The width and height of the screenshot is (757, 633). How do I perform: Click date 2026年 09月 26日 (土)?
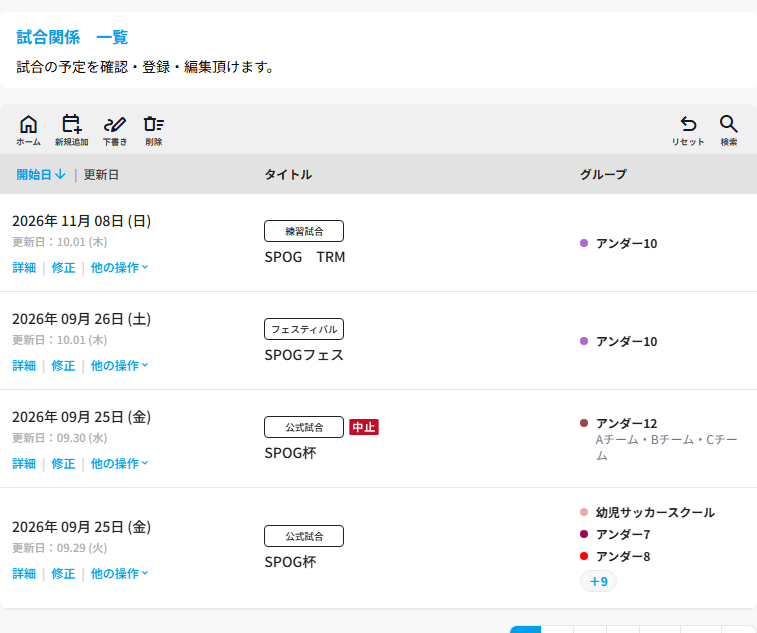(x=82, y=319)
